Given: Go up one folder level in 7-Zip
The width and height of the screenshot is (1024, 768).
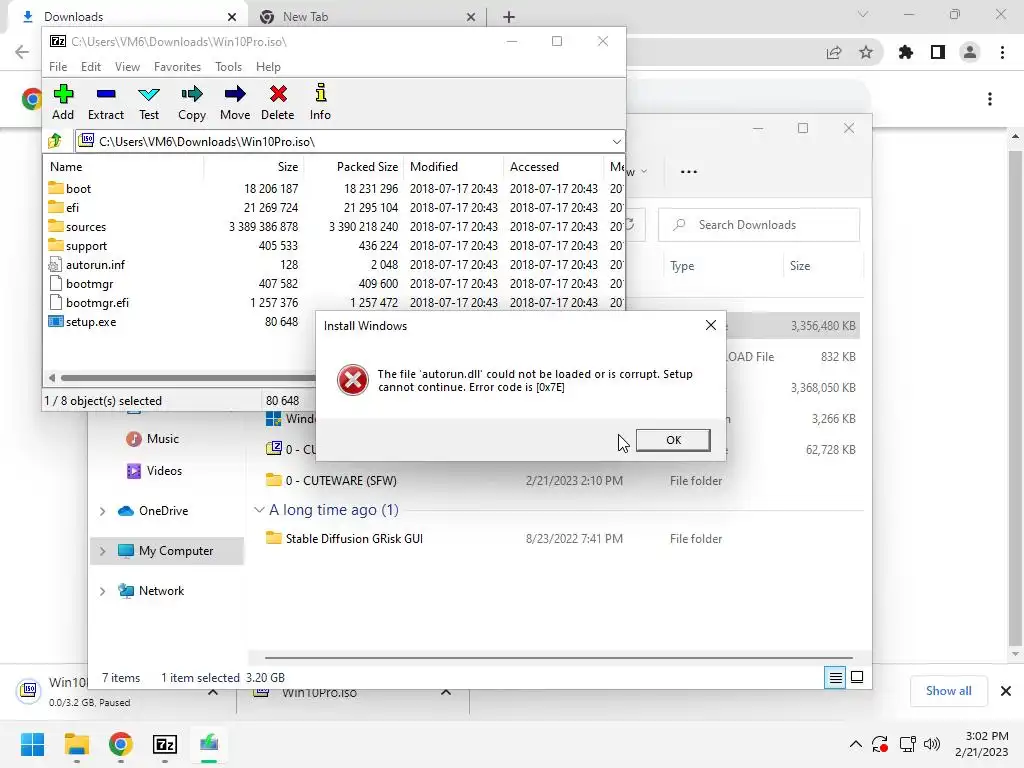Looking at the screenshot, I should 55,141.
